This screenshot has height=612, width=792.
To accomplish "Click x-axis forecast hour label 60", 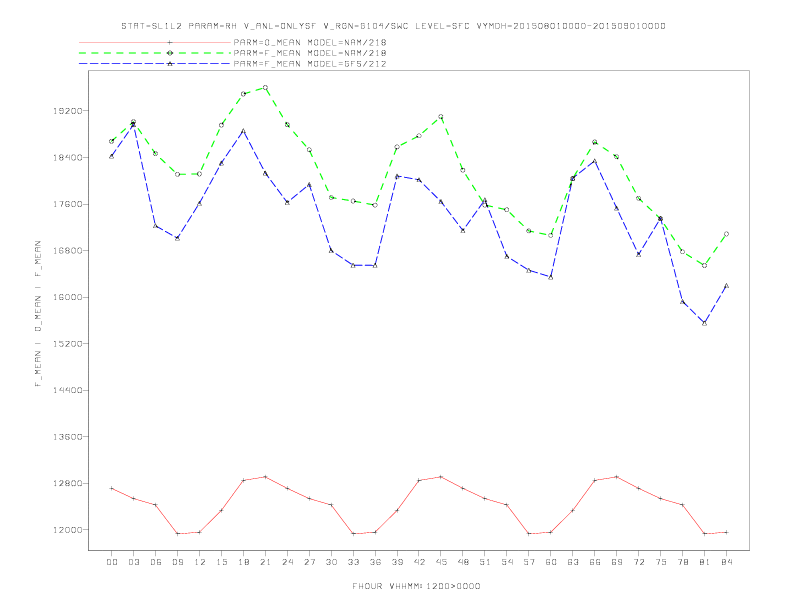I will tap(551, 562).
